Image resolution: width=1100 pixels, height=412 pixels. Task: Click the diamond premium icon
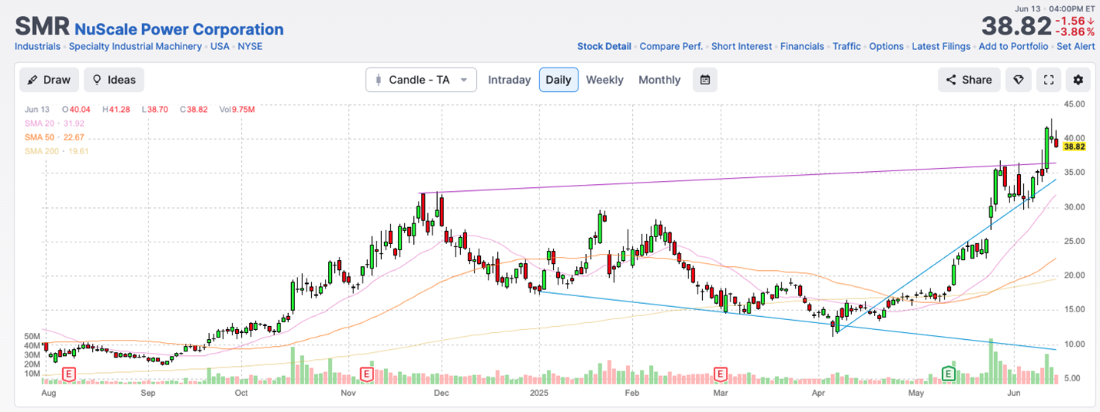[1018, 80]
